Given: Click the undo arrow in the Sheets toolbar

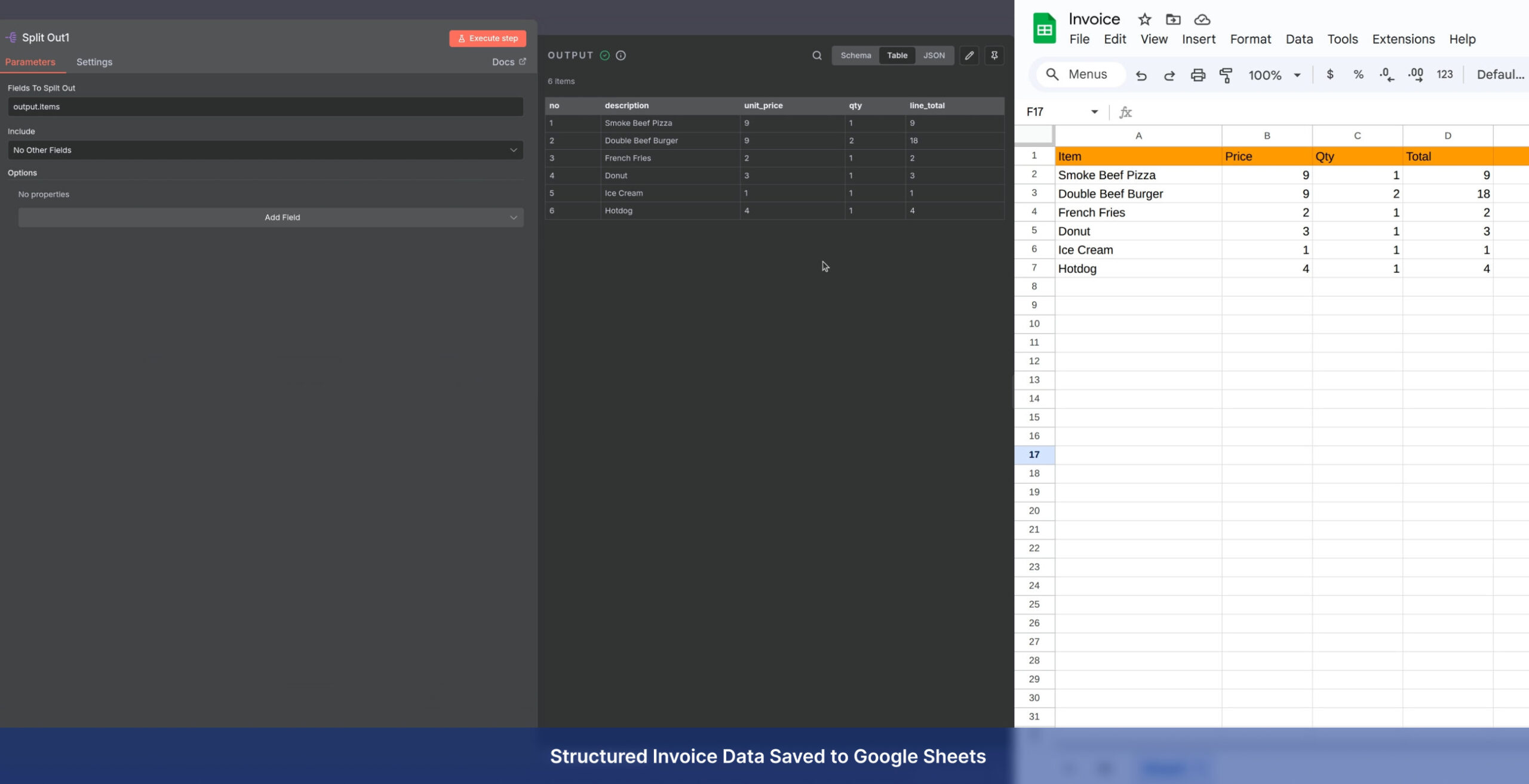Looking at the screenshot, I should 1141,75.
